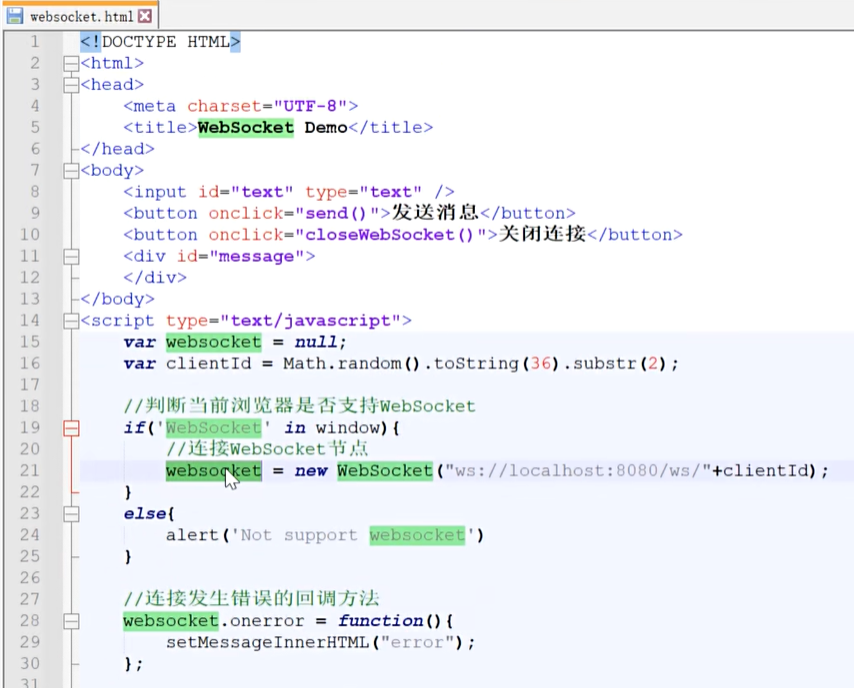Click the </head> closing tag
This screenshot has height=688, width=854.
click(117, 149)
